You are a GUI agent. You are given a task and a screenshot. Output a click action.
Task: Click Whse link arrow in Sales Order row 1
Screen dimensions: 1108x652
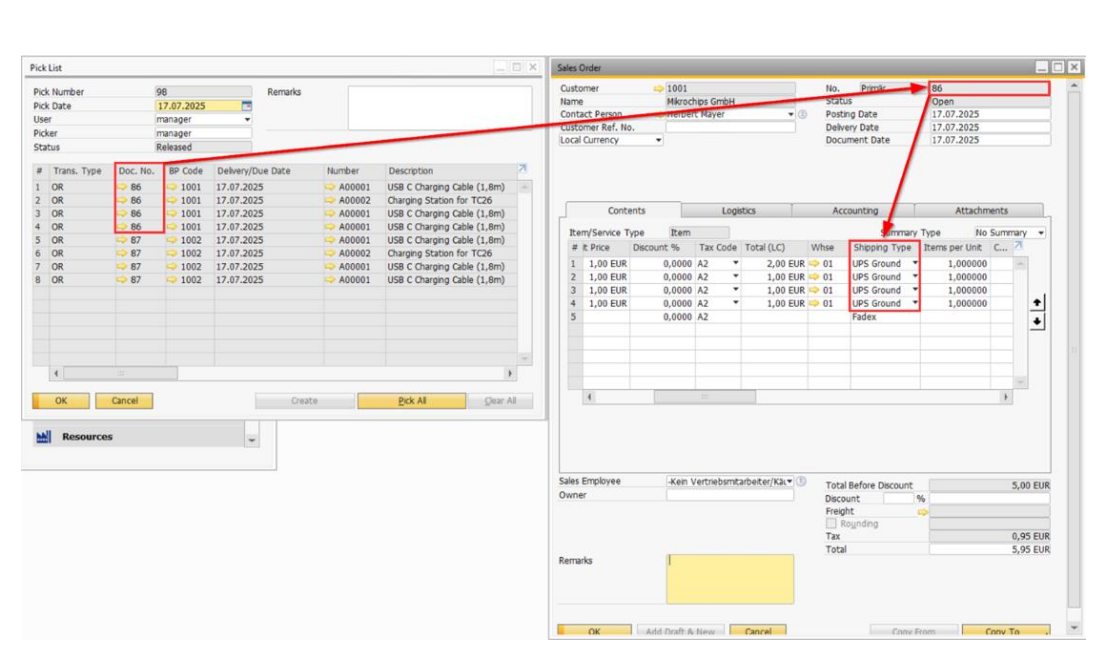pyautogui.click(x=814, y=264)
